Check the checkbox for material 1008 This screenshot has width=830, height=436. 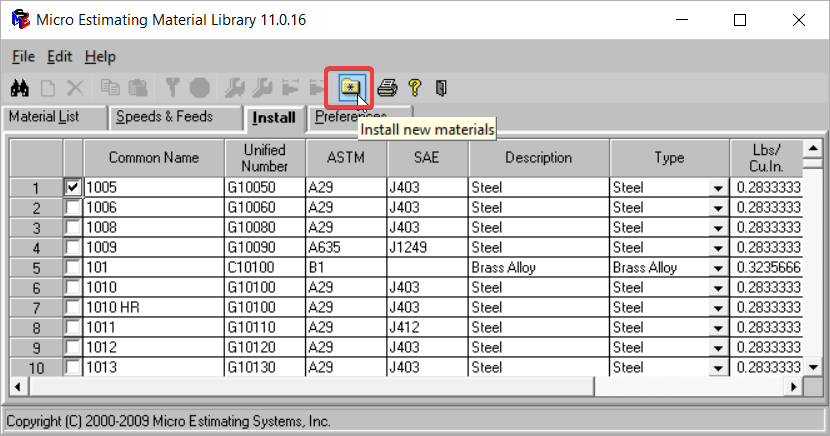click(73, 228)
